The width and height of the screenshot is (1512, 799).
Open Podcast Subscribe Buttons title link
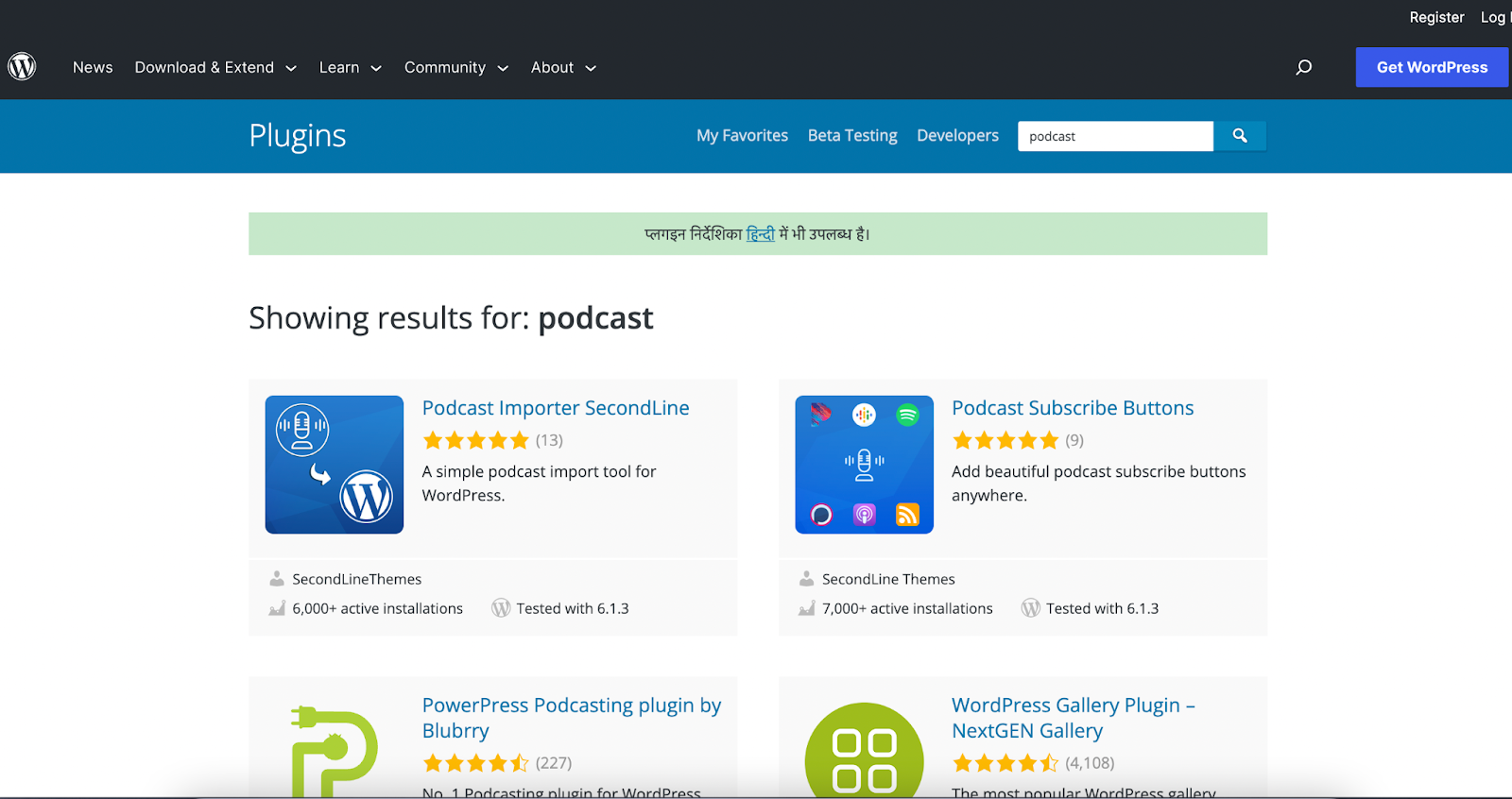[x=1073, y=408]
